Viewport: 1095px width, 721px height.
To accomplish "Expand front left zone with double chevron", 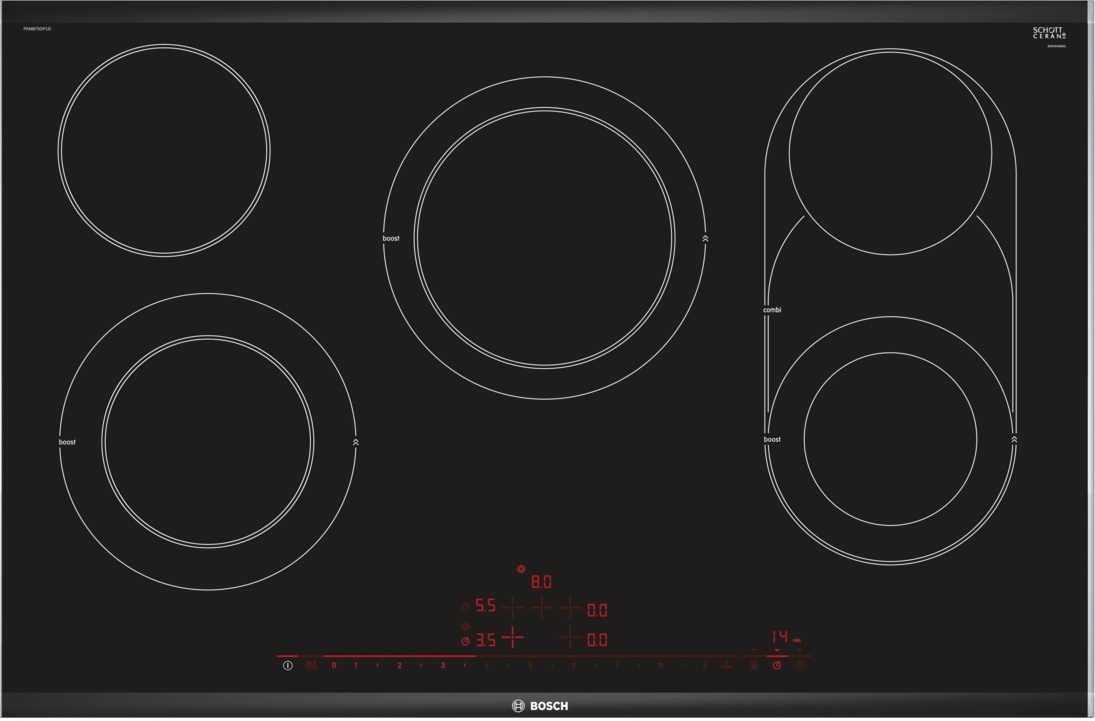I will click(x=355, y=443).
